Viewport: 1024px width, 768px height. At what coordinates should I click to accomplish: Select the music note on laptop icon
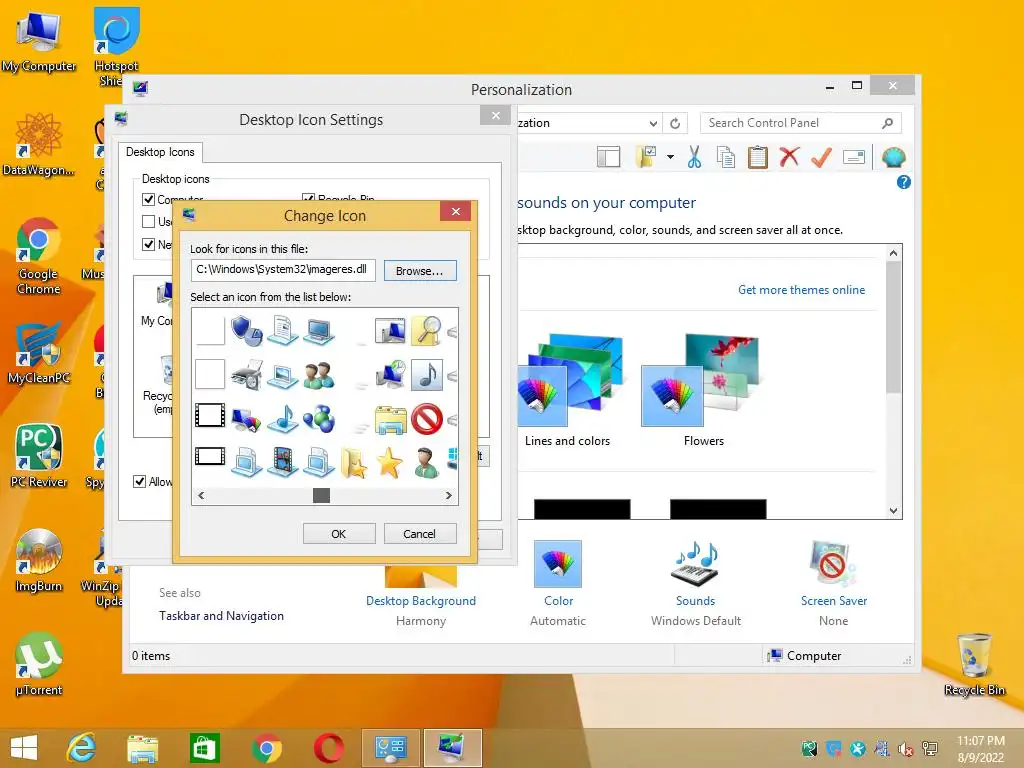[282, 419]
